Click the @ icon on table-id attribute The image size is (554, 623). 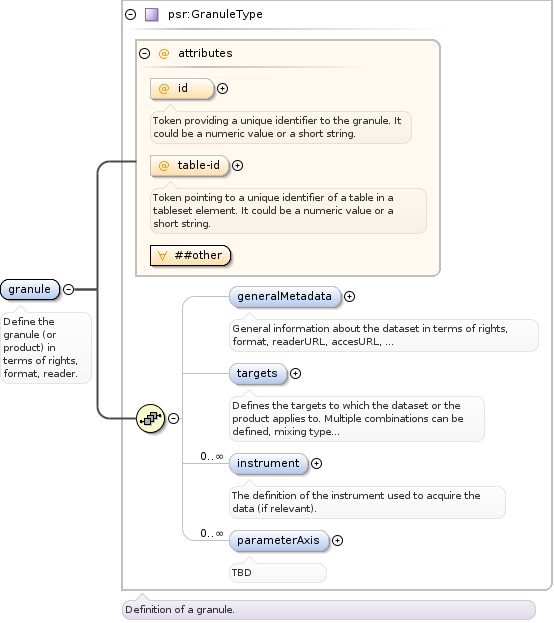tap(164, 165)
